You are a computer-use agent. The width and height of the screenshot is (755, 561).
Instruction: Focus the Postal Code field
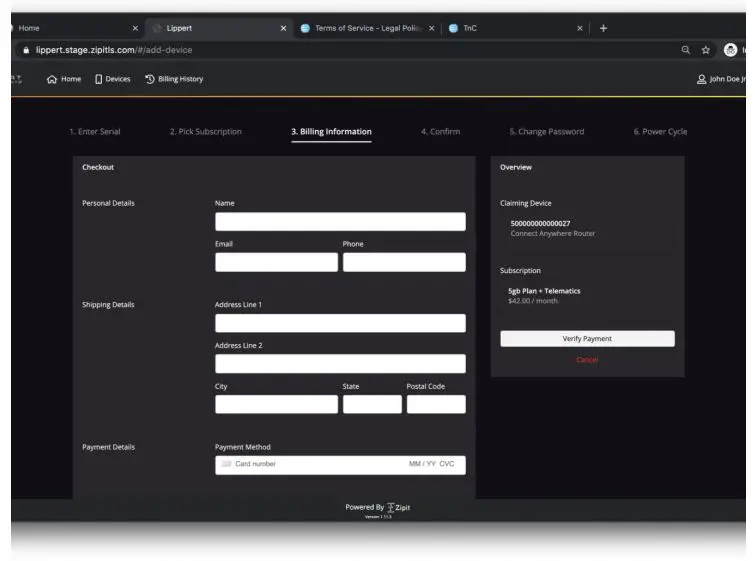coord(436,404)
